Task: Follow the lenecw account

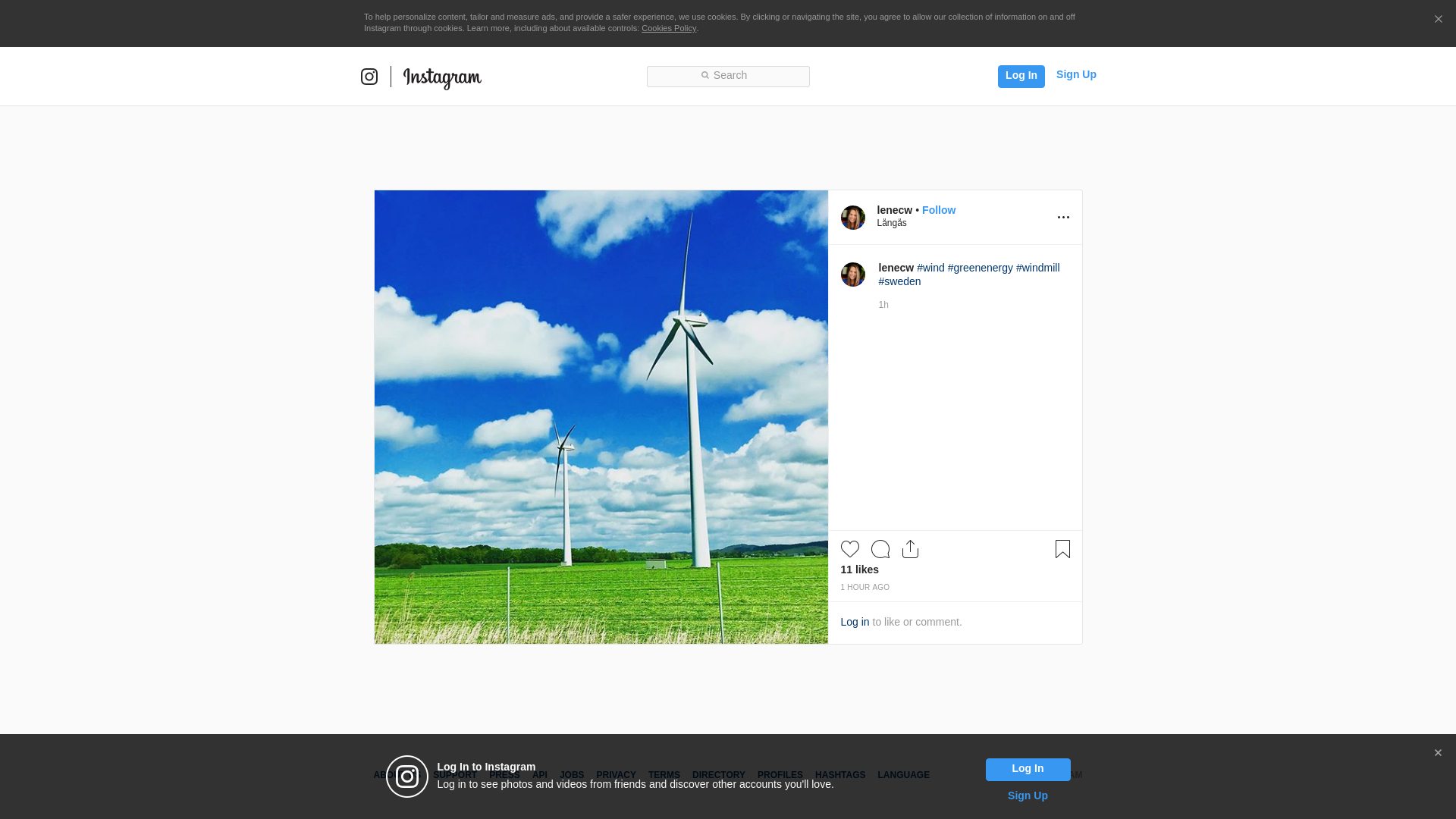Action: click(x=938, y=210)
